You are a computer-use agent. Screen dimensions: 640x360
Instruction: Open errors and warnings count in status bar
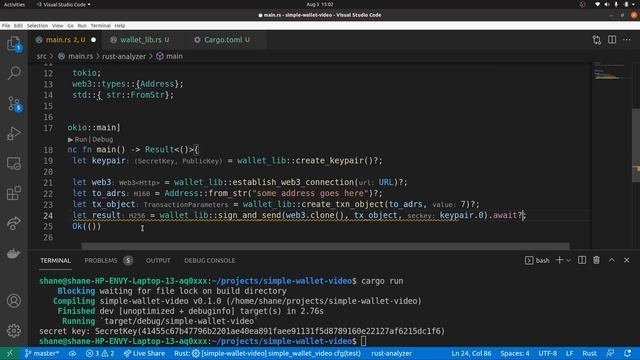[x=100, y=353]
